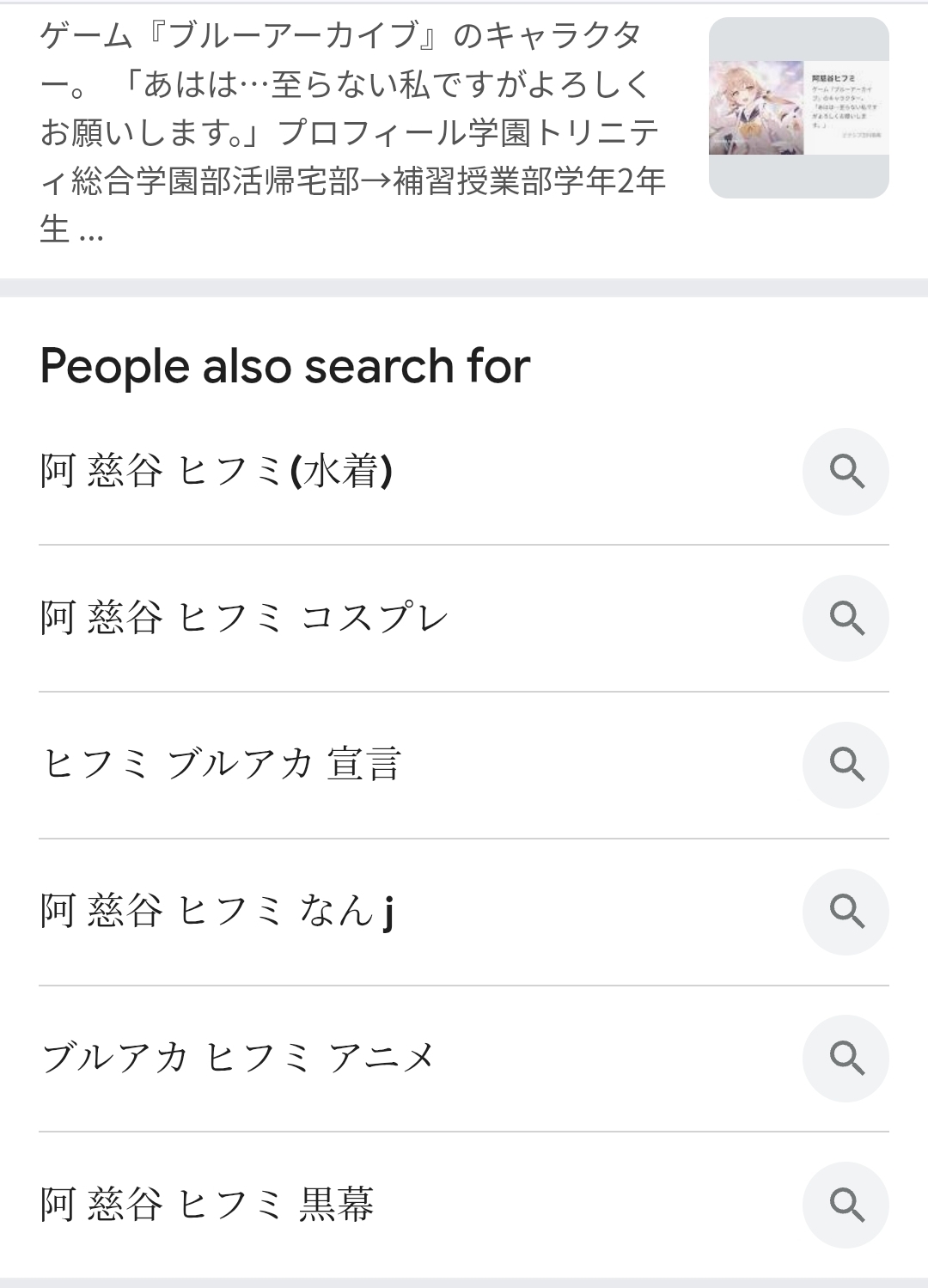Click search icon beside 阿慈谷 ヒフミ(水着)

coord(846,472)
